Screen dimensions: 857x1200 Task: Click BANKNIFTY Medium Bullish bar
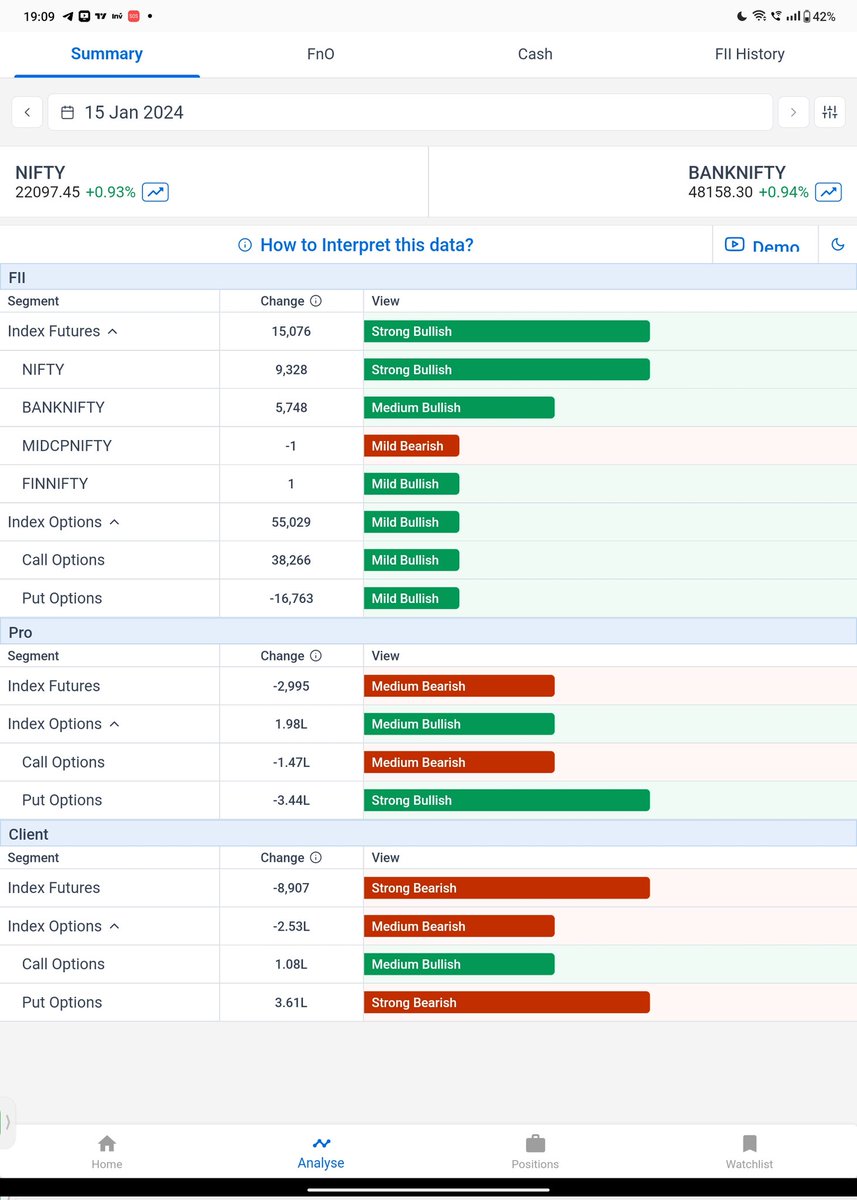pos(459,408)
